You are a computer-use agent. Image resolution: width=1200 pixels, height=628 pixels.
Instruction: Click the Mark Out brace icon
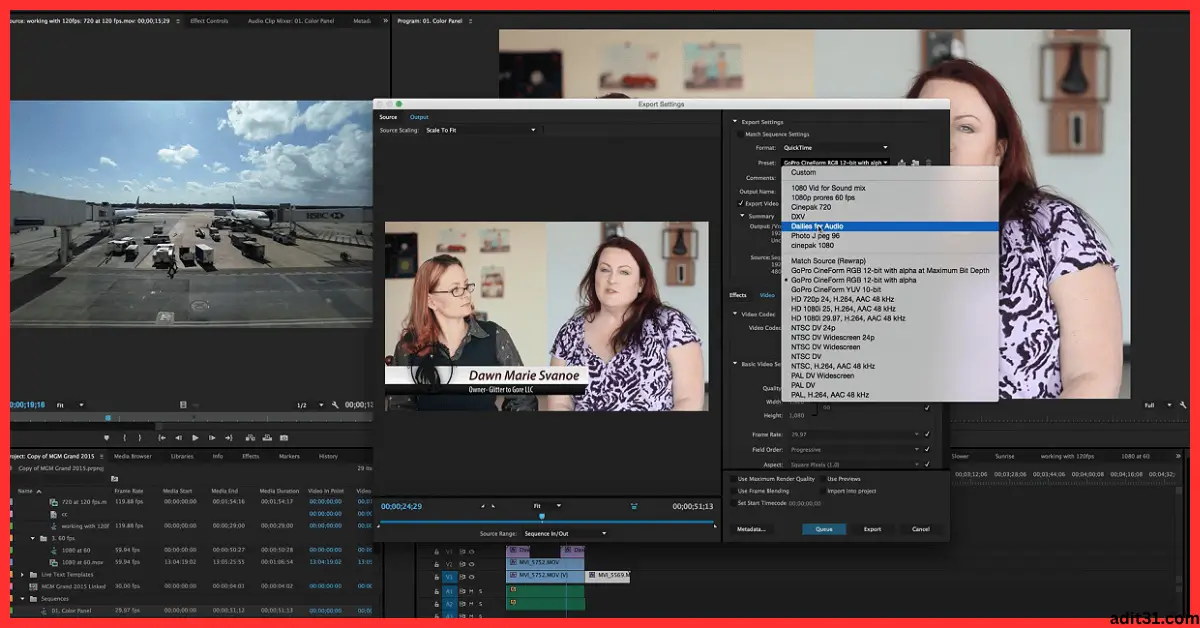point(140,438)
